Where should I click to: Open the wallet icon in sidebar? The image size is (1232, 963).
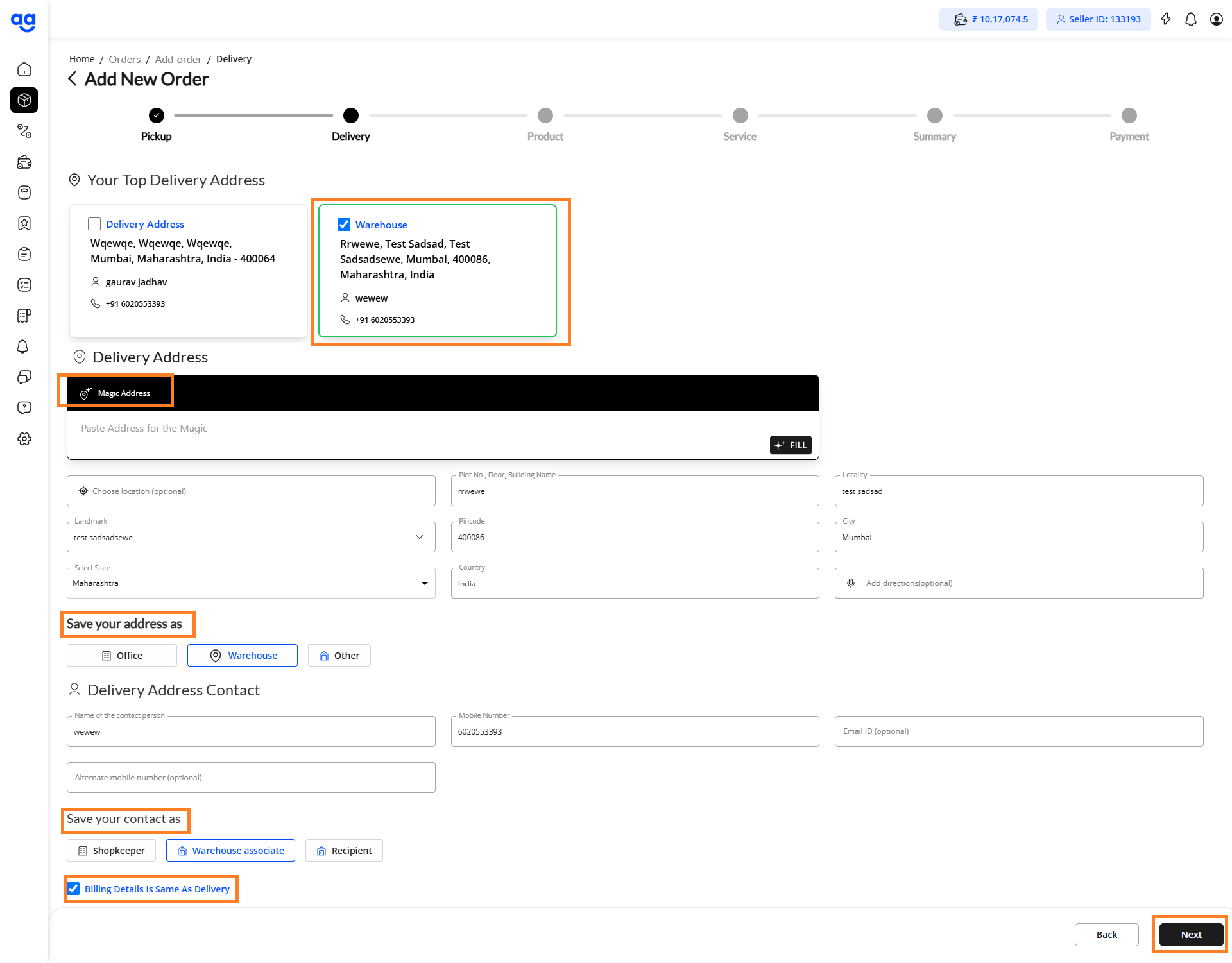(x=24, y=162)
